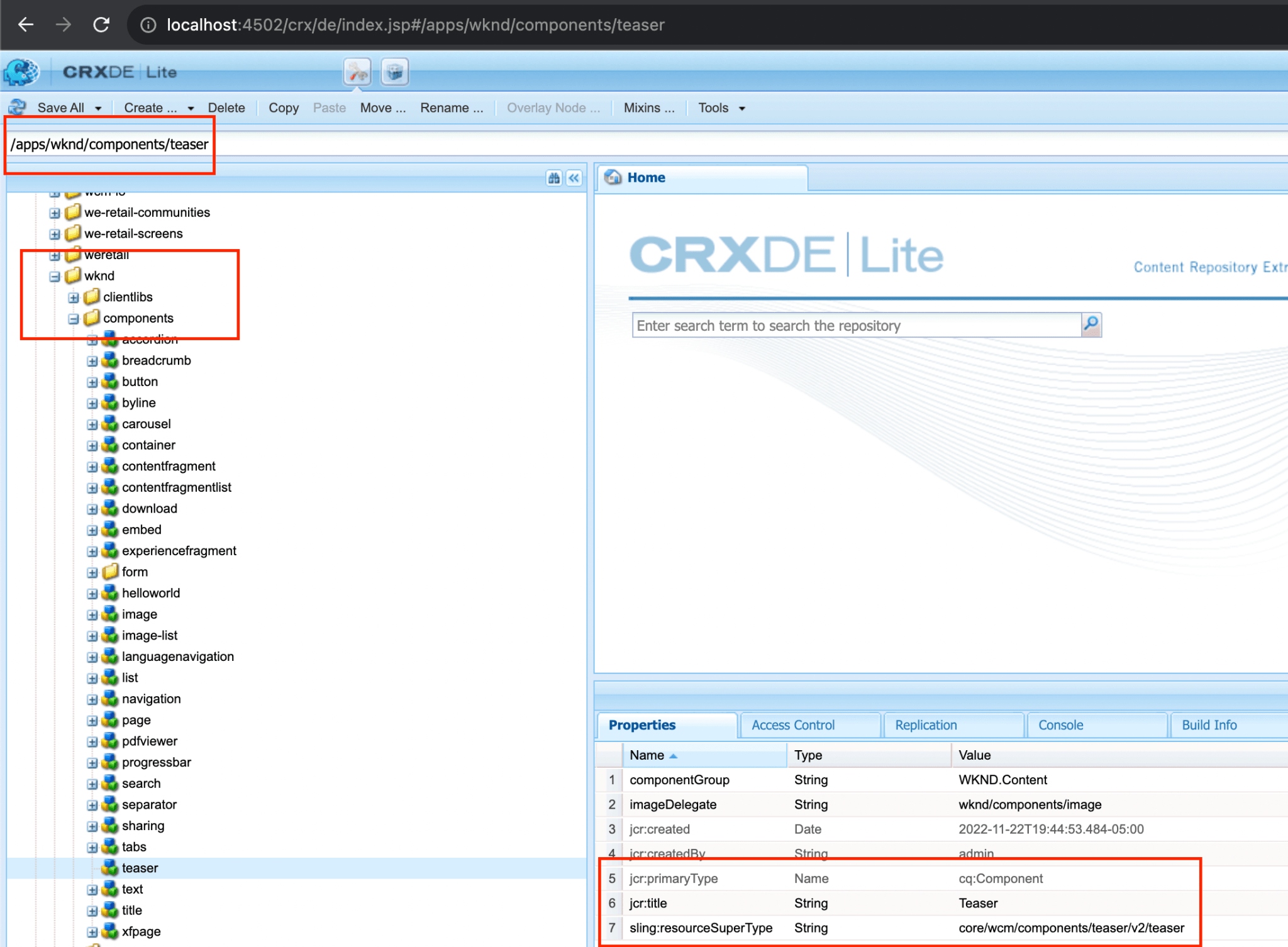Click the path field showing /apps/wknd/components/teaser
The height and width of the screenshot is (947, 1288).
click(109, 144)
